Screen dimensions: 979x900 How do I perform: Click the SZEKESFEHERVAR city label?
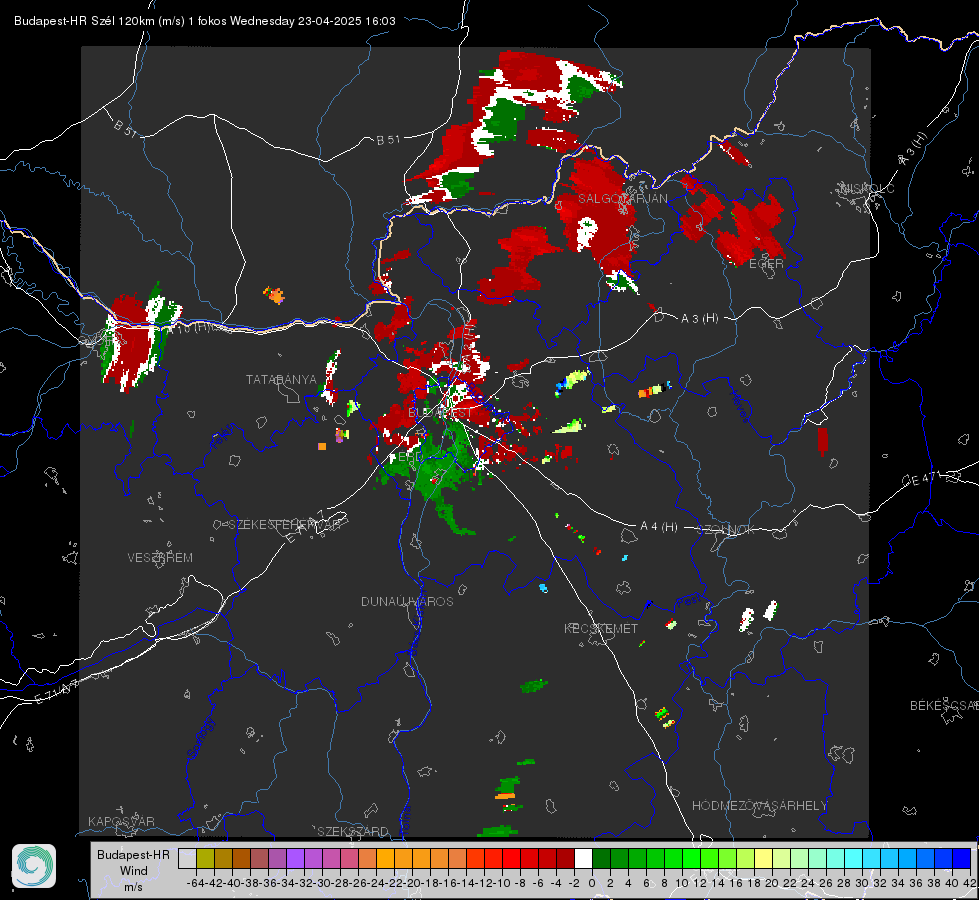click(285, 525)
